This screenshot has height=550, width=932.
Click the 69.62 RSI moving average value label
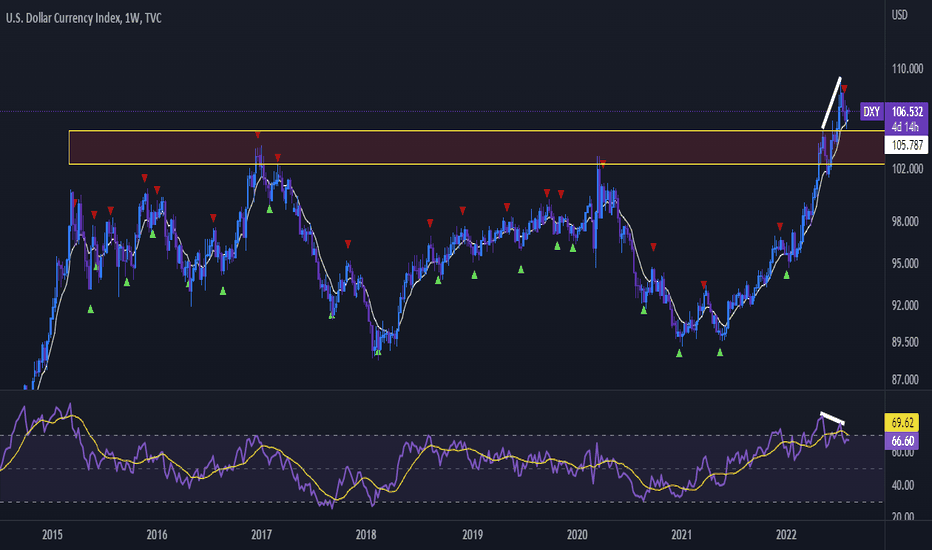902,423
